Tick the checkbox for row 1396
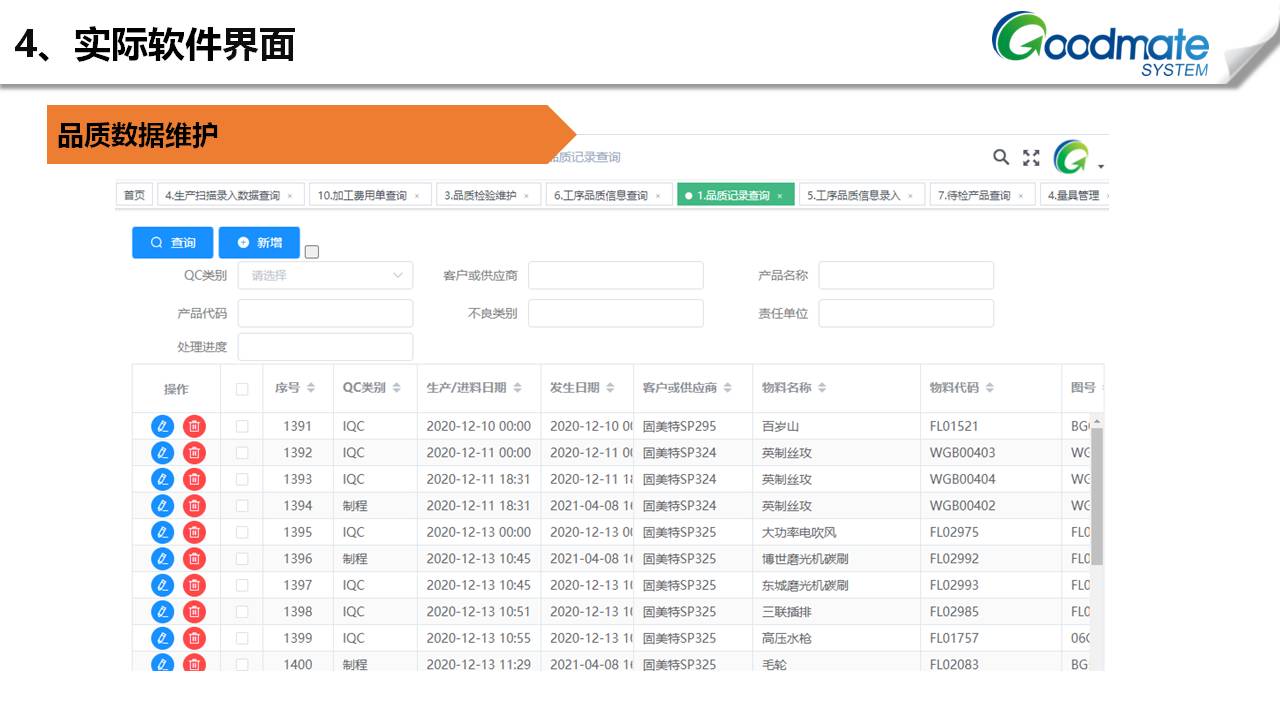The image size is (1280, 720). (x=242, y=559)
